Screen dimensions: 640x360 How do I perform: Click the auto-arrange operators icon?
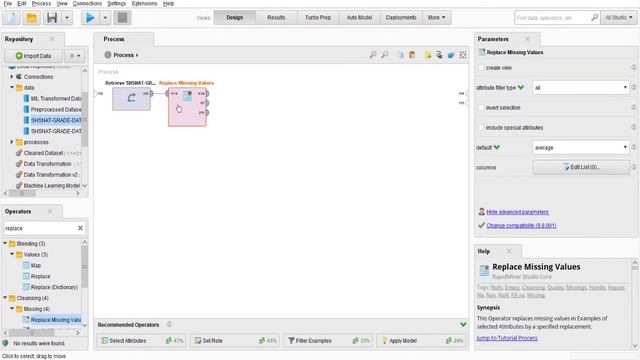400,55
